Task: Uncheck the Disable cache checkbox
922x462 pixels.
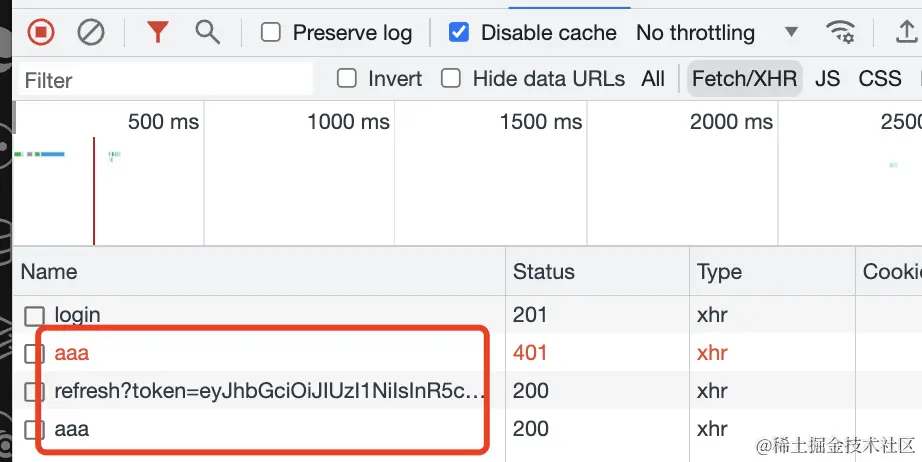Action: (459, 32)
